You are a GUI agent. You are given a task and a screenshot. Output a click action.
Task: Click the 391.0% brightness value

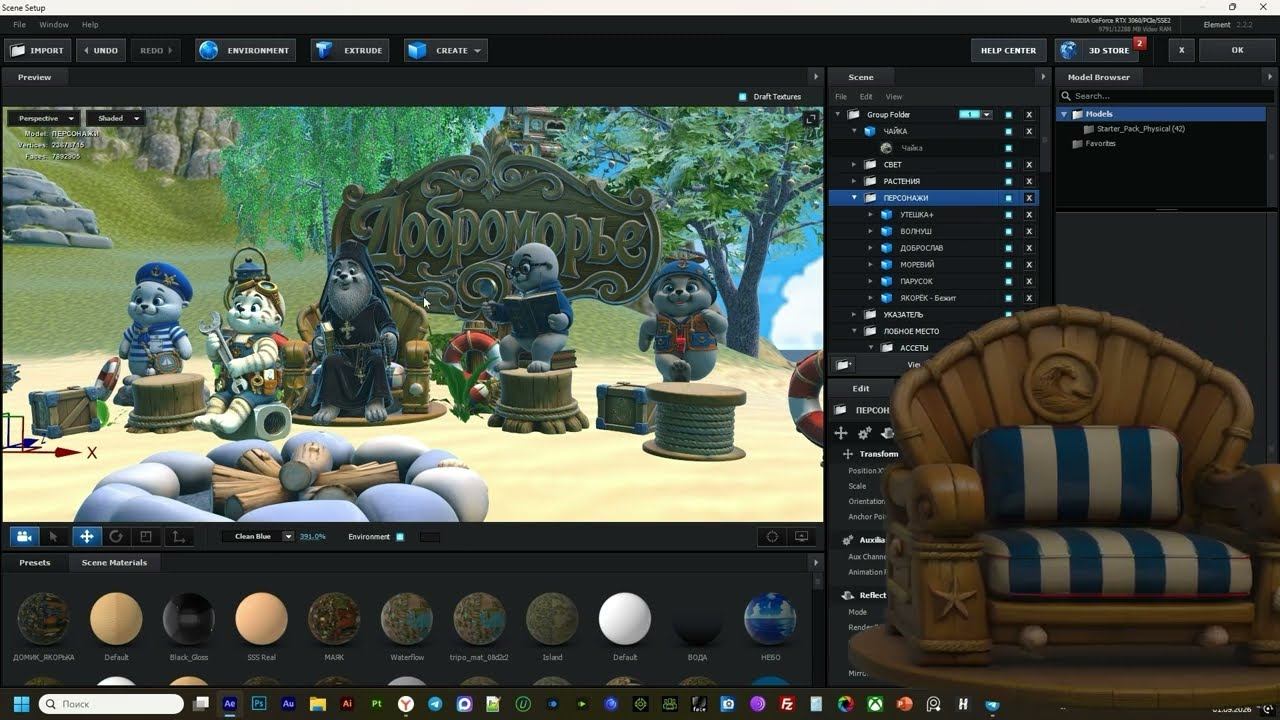313,537
